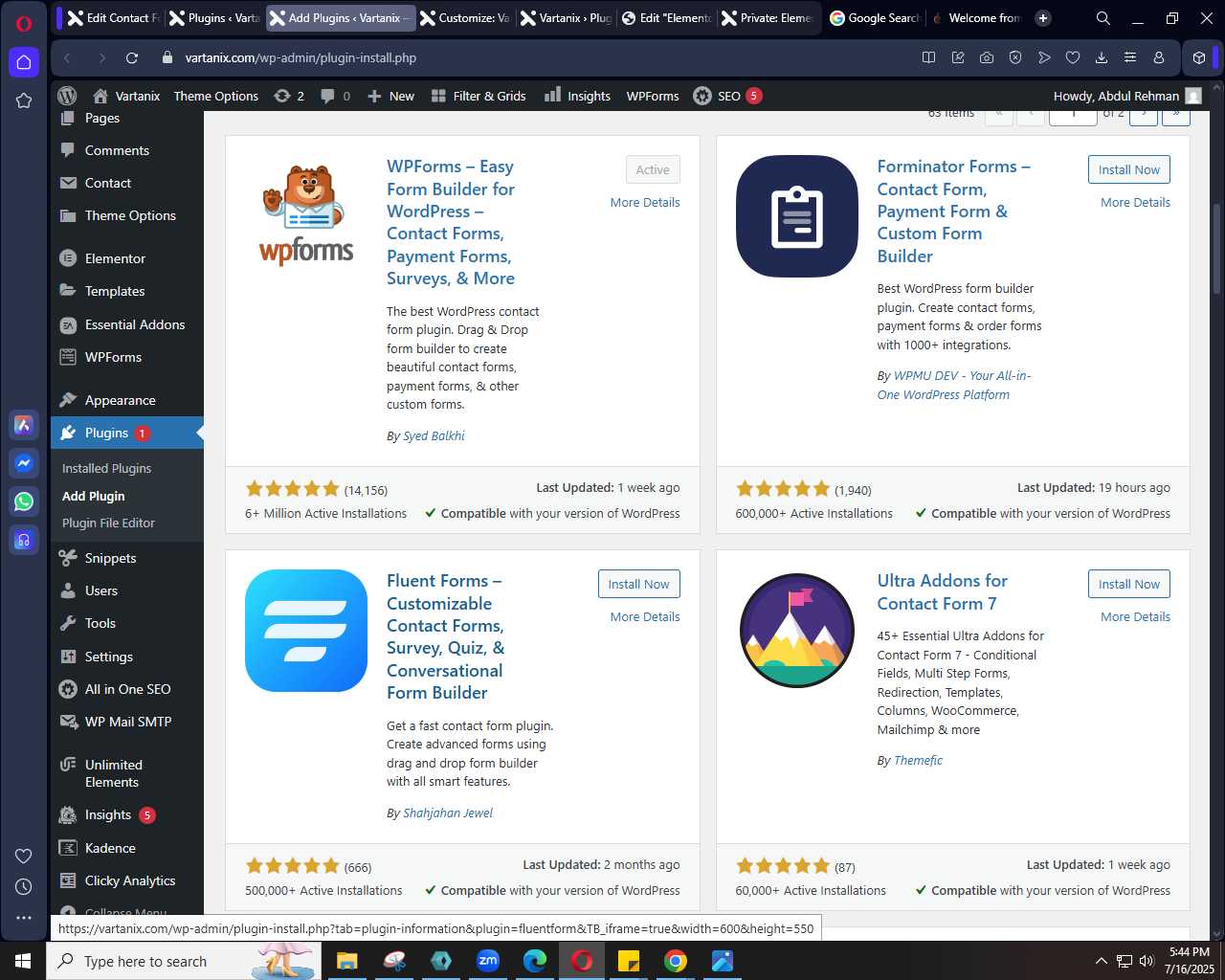Open Zoom from the taskbar
This screenshot has height=980, width=1225.
pos(488,961)
